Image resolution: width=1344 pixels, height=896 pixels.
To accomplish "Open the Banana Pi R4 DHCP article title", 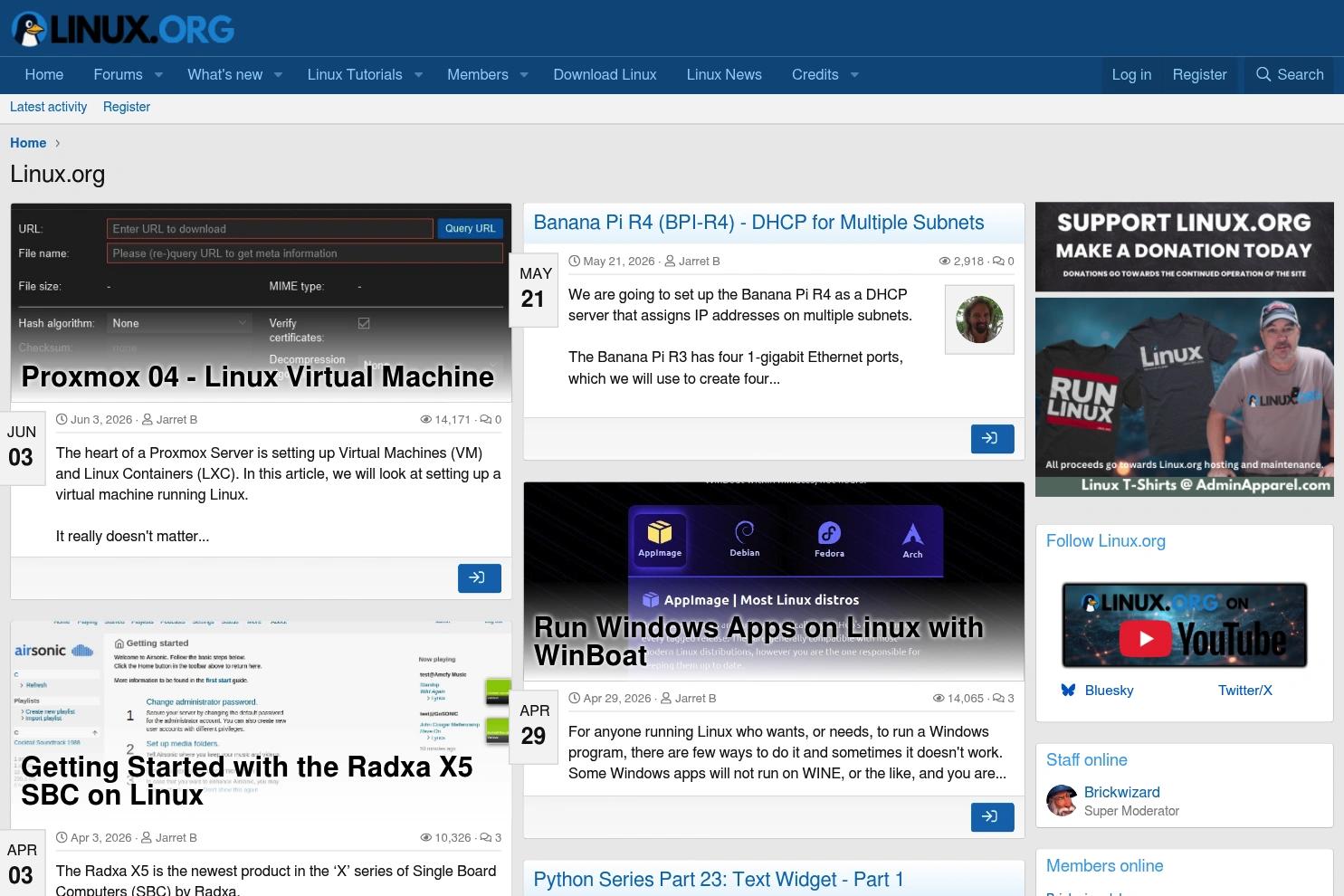I will click(x=758, y=223).
